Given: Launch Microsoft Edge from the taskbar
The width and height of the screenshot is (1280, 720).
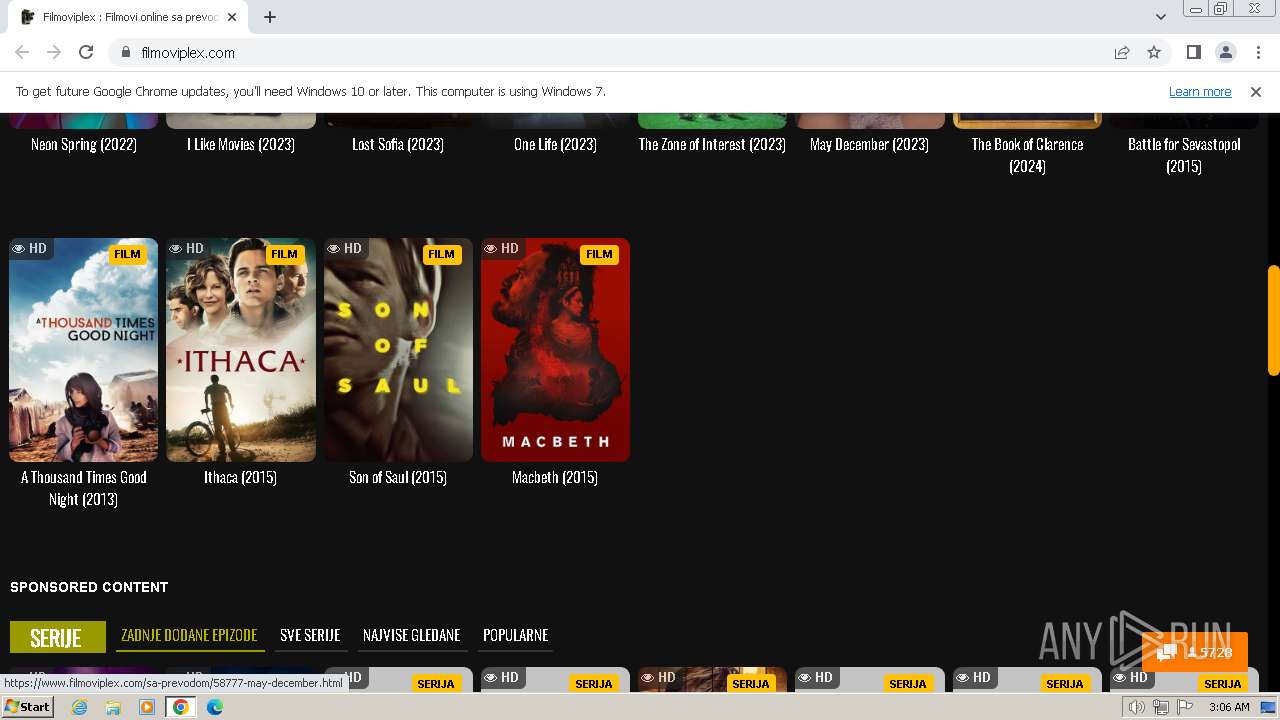Looking at the screenshot, I should coord(214,707).
